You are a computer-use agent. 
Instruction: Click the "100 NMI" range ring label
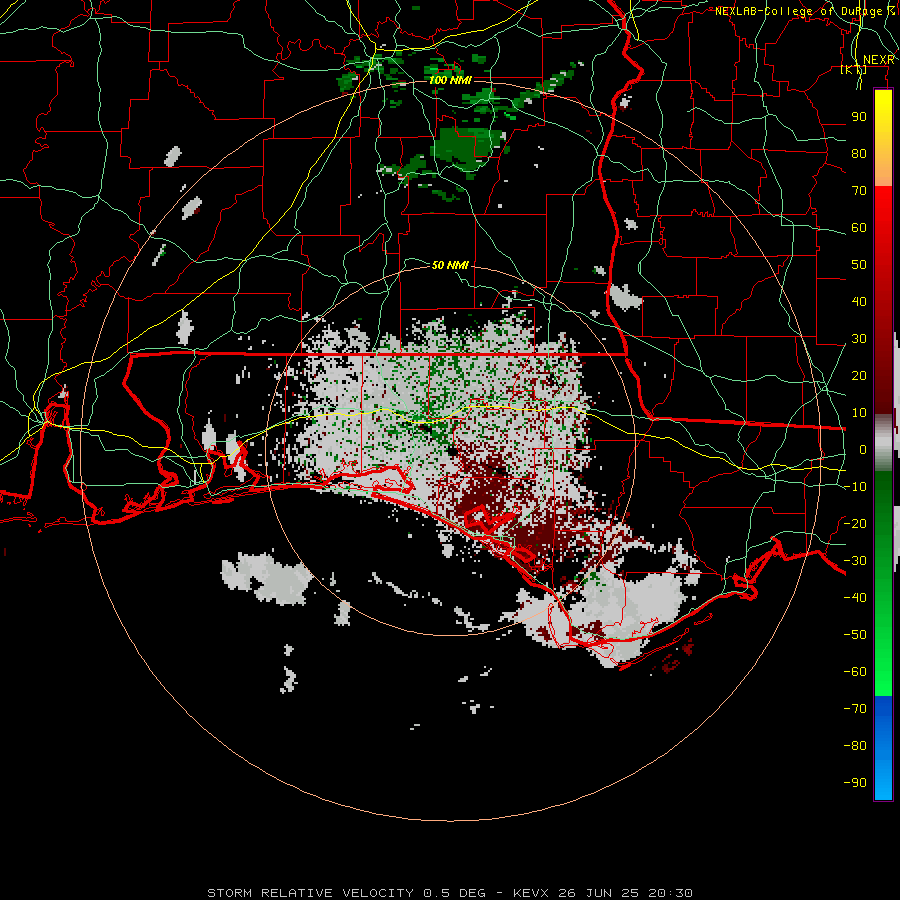pos(450,80)
